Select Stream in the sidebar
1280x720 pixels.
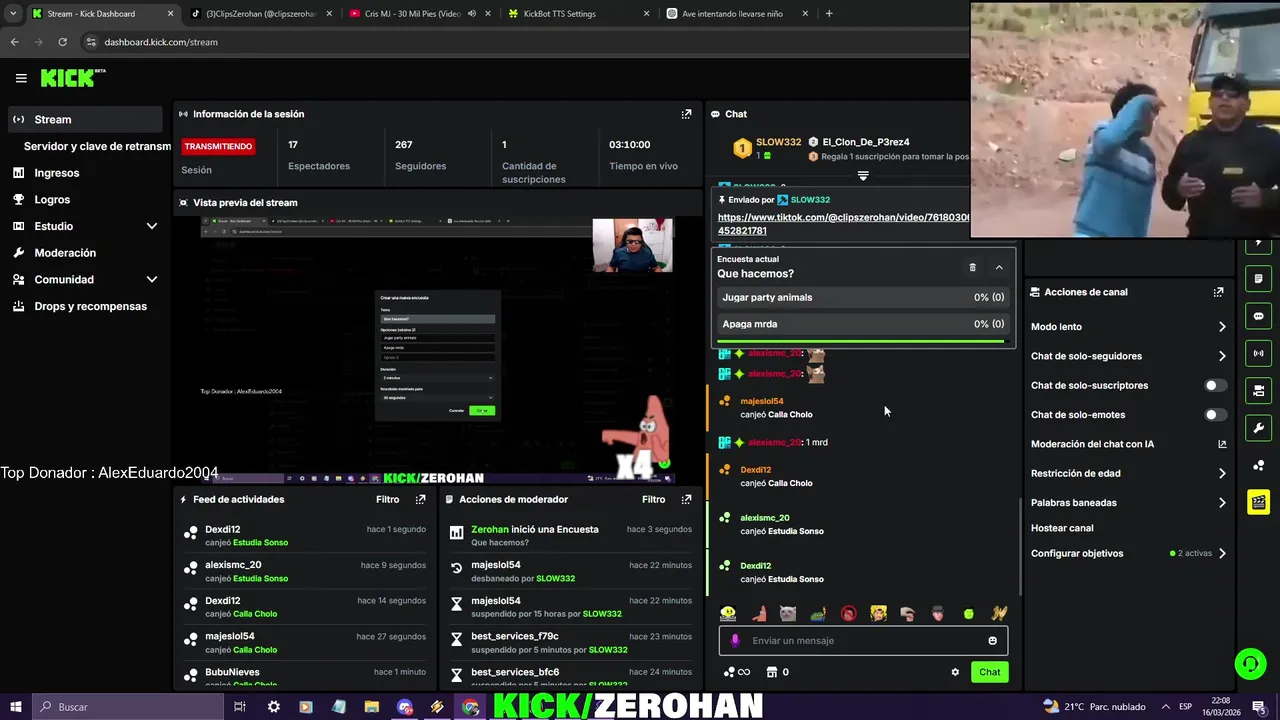tap(85, 119)
